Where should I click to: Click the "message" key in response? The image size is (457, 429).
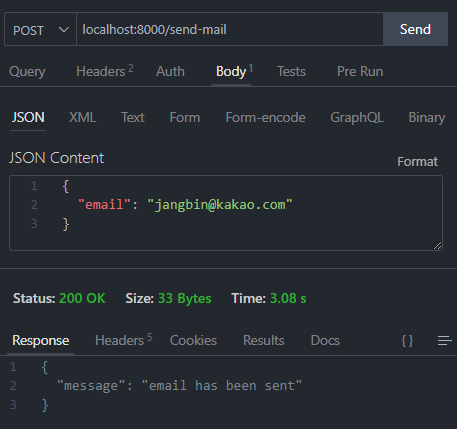point(91,386)
